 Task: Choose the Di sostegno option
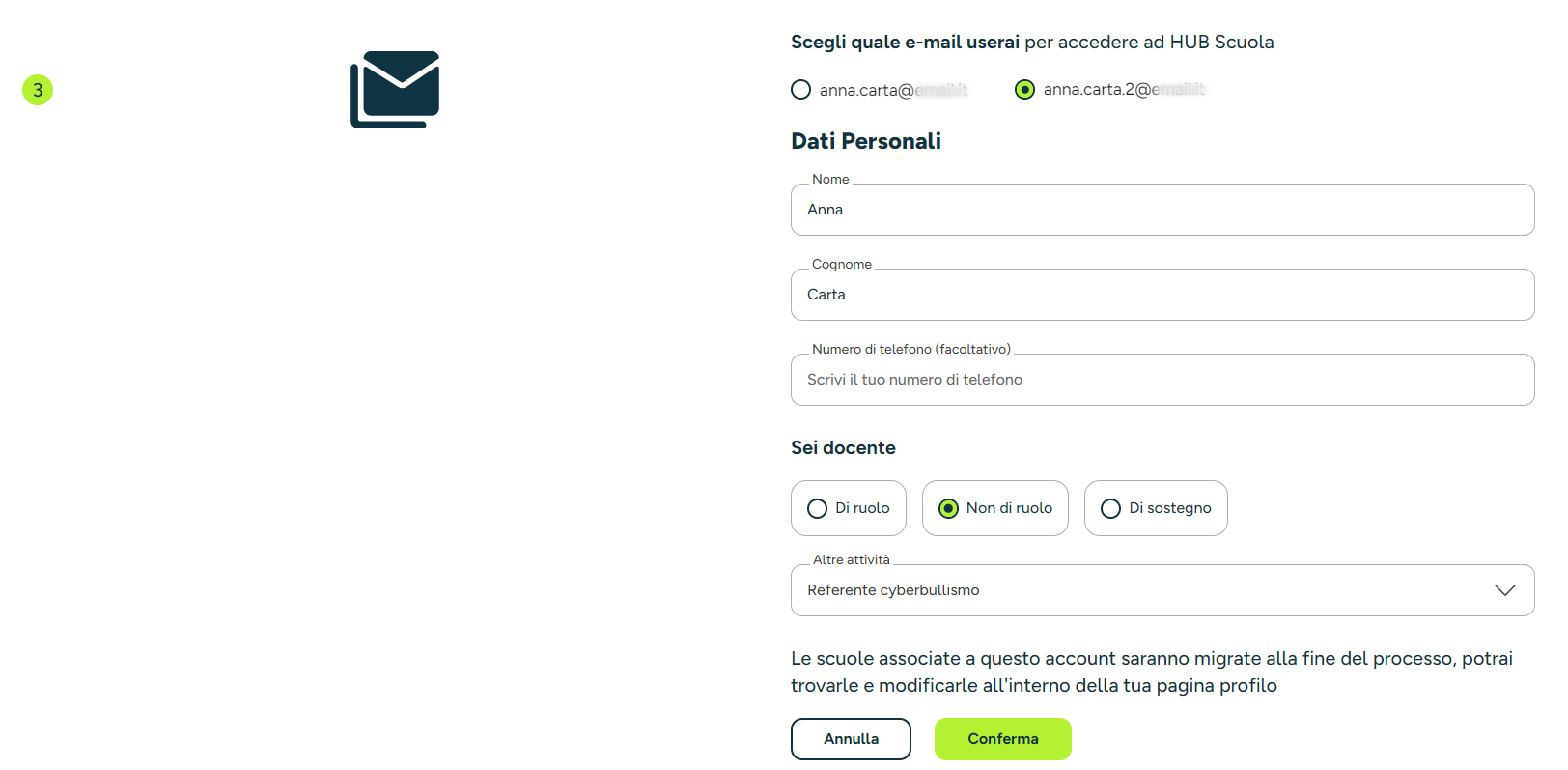[1156, 508]
